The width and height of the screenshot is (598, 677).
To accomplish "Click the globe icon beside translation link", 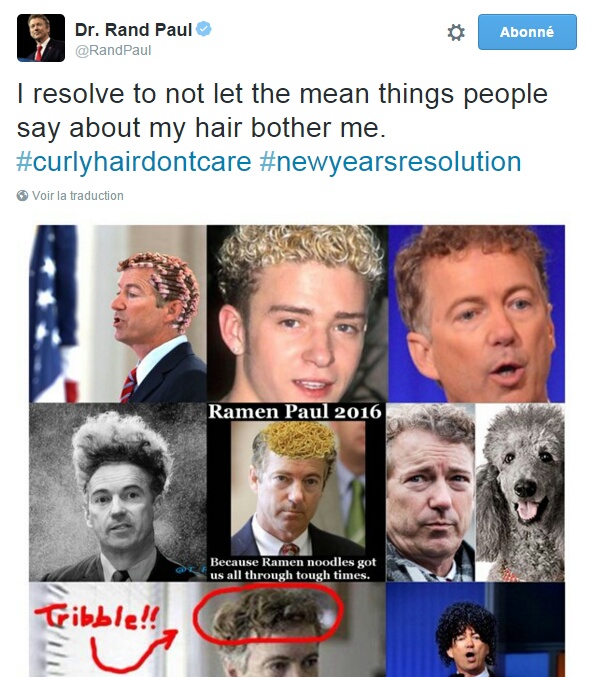I will coord(22,196).
